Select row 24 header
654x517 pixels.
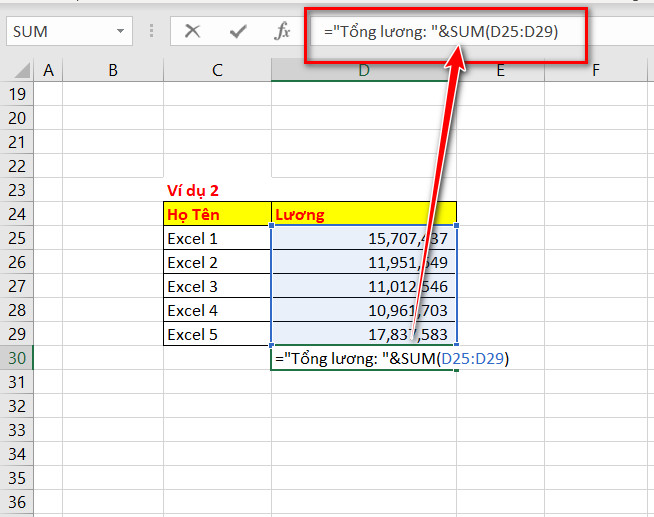click(17, 214)
